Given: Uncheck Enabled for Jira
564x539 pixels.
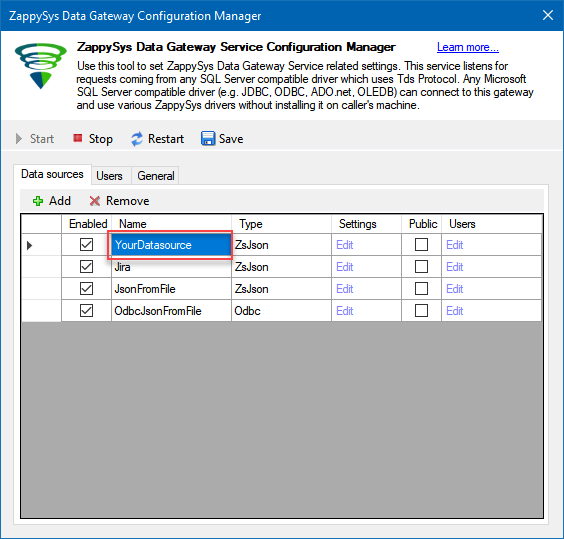Looking at the screenshot, I should click(x=86, y=267).
